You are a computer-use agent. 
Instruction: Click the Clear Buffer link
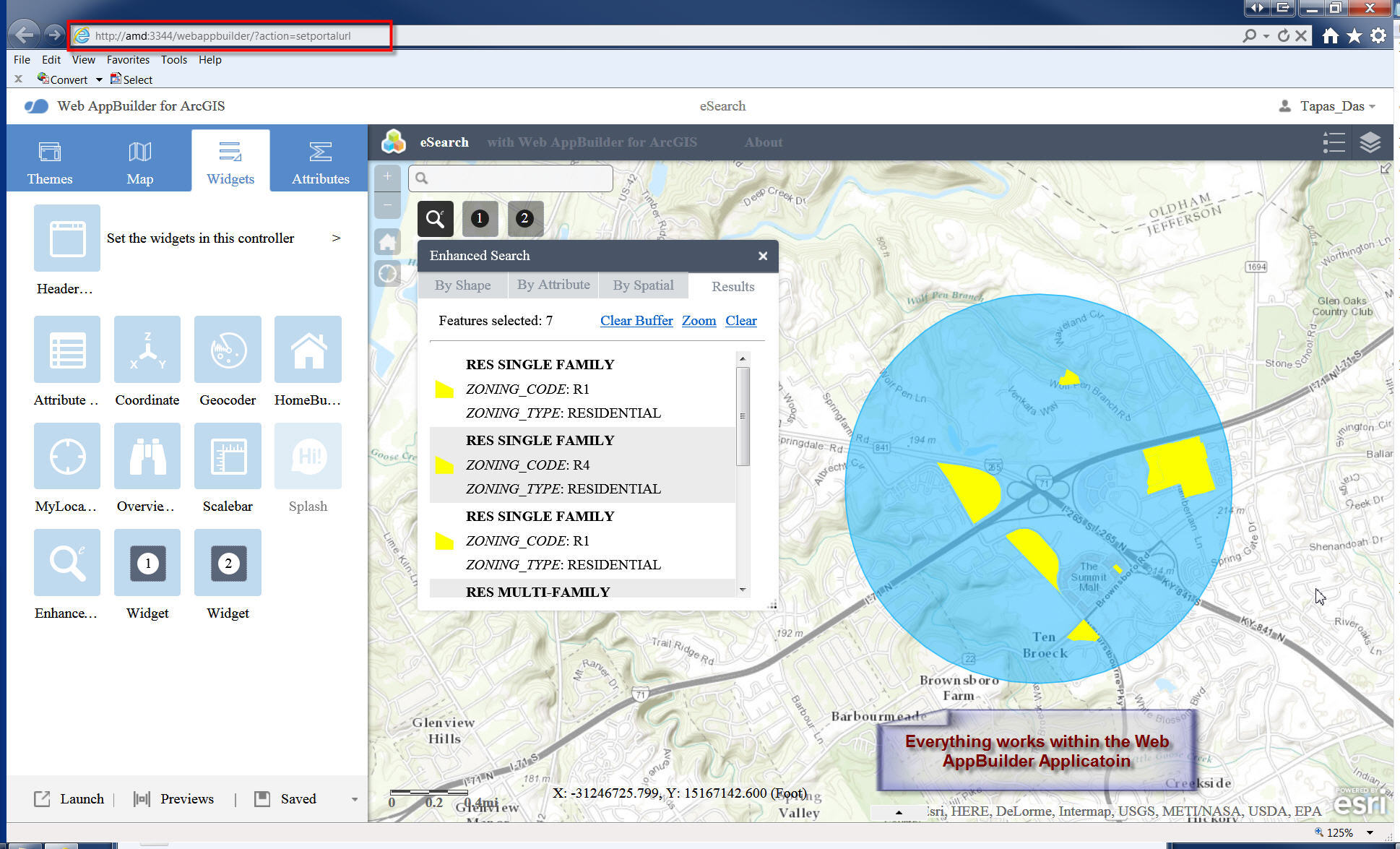point(636,321)
